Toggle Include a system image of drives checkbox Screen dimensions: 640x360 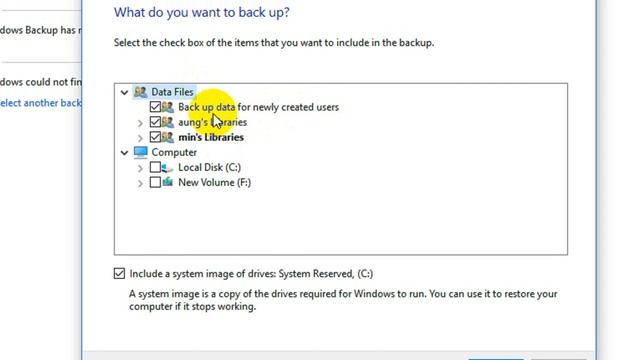[x=119, y=273]
